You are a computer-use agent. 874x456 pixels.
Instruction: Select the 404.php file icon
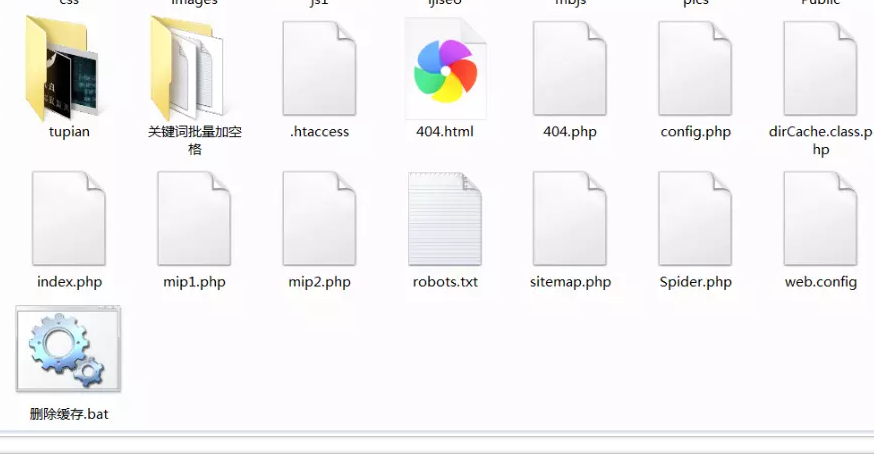[570, 68]
